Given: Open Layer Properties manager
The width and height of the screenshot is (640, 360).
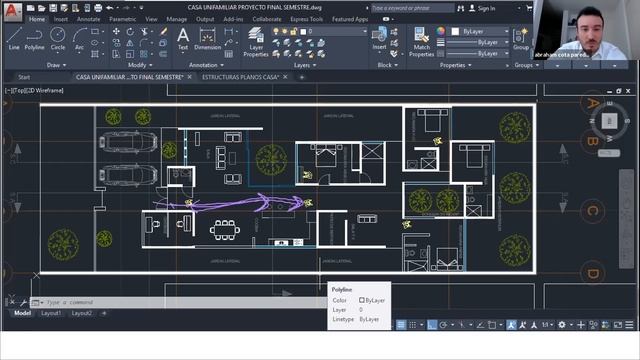Looking at the screenshot, I should click(x=256, y=42).
